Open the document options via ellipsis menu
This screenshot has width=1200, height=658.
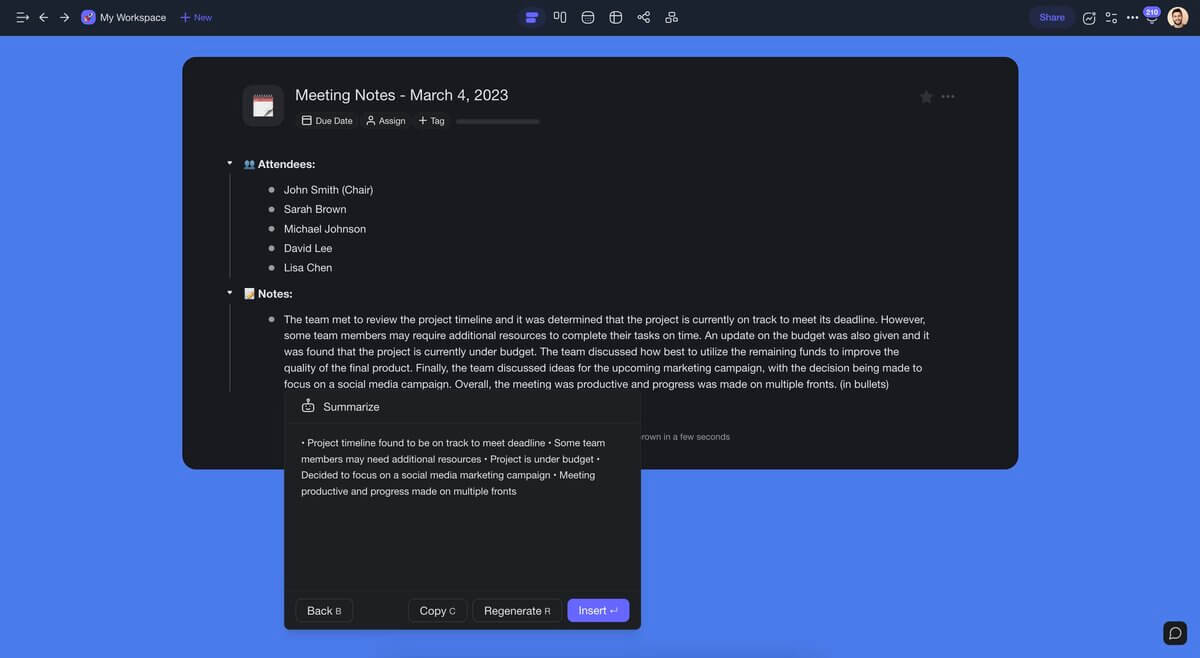click(x=946, y=96)
